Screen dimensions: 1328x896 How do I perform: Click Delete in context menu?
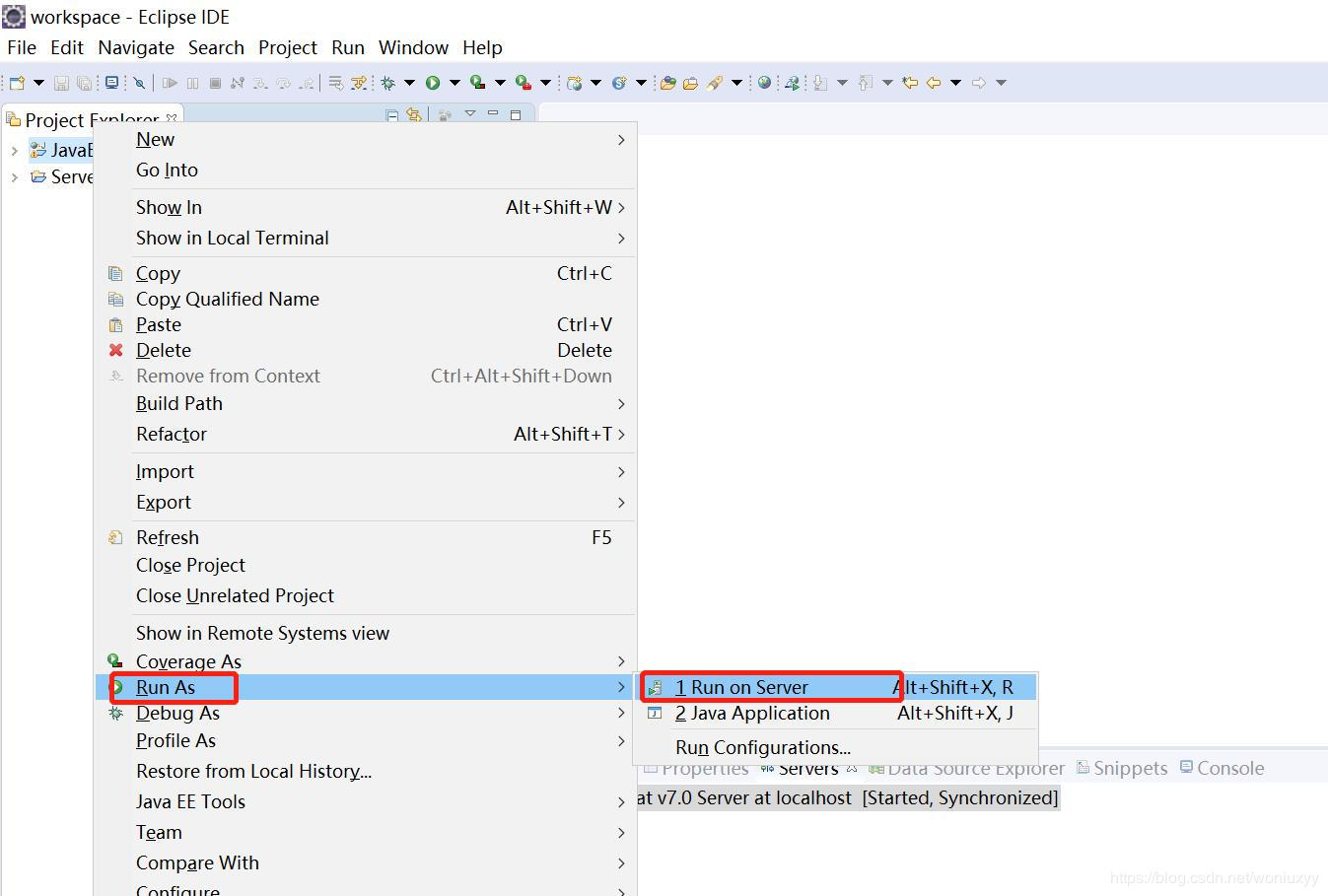point(366,350)
